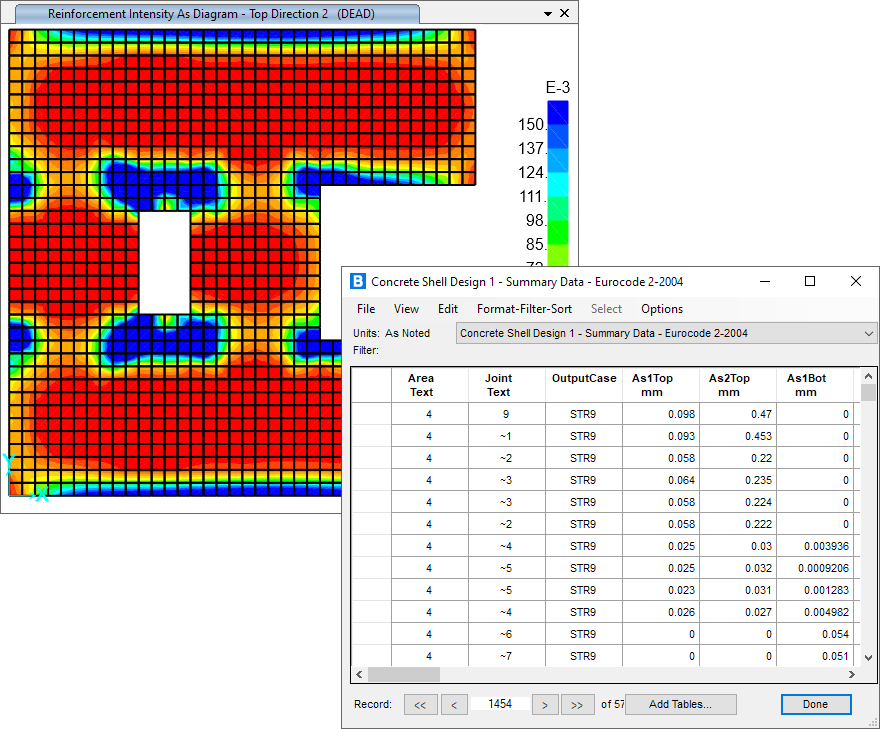Click the Add Tables button
This screenshot has height=729, width=880.
680,704
